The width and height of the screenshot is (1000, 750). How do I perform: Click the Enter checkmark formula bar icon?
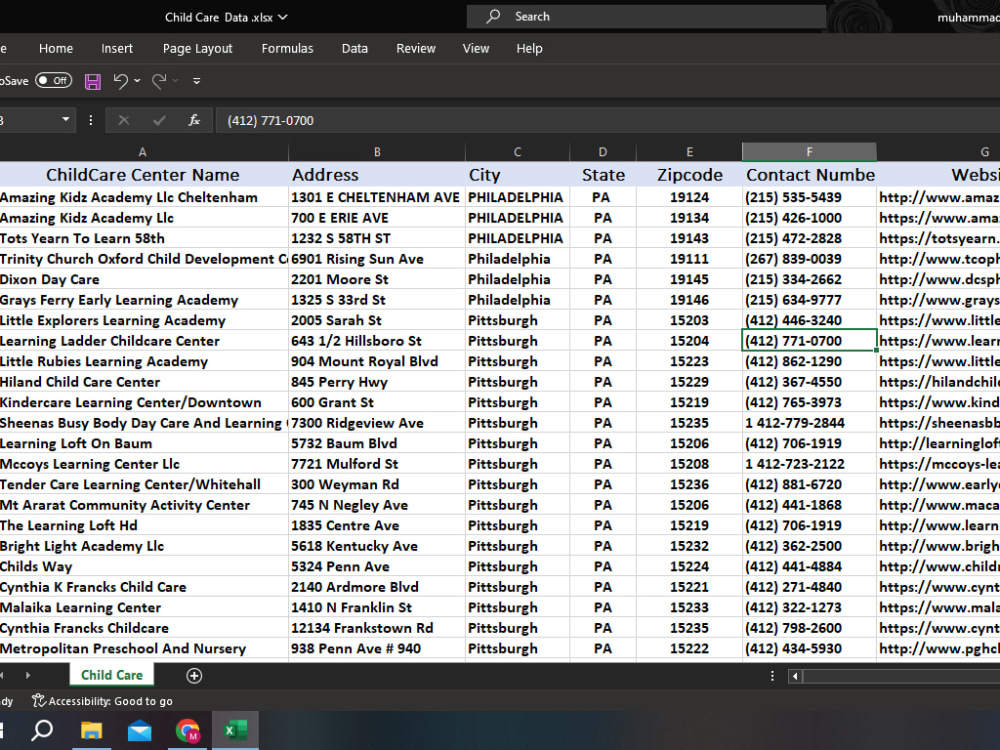(159, 121)
